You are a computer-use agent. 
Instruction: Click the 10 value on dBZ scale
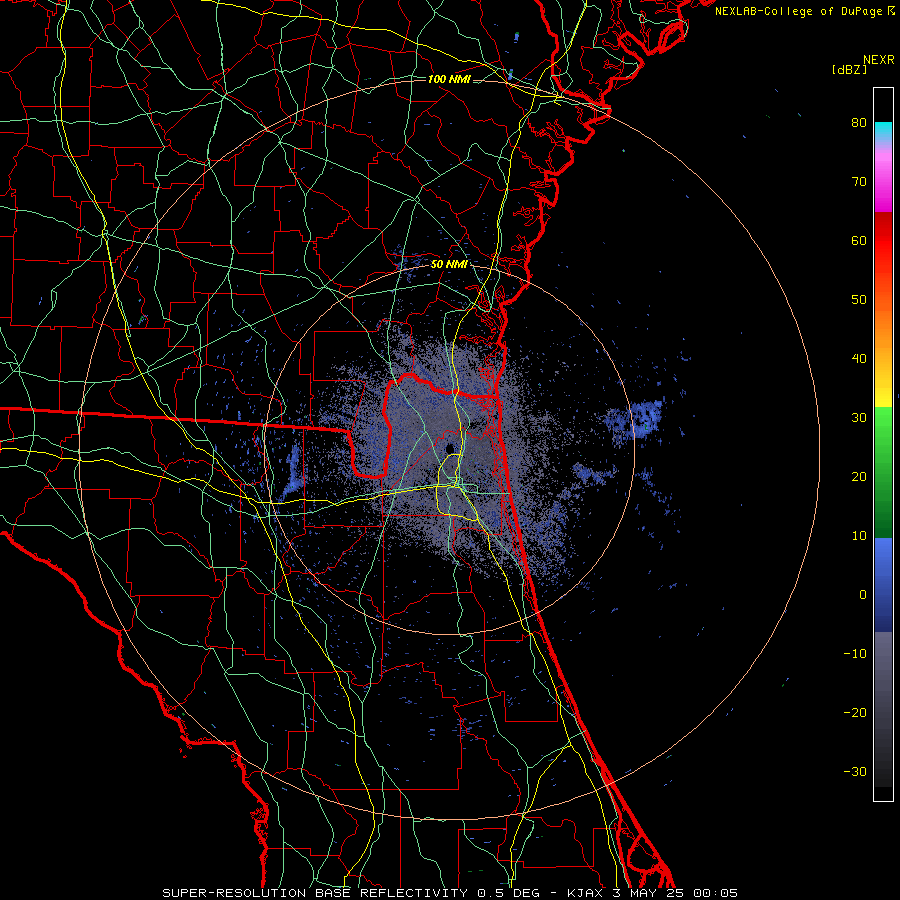(859, 536)
